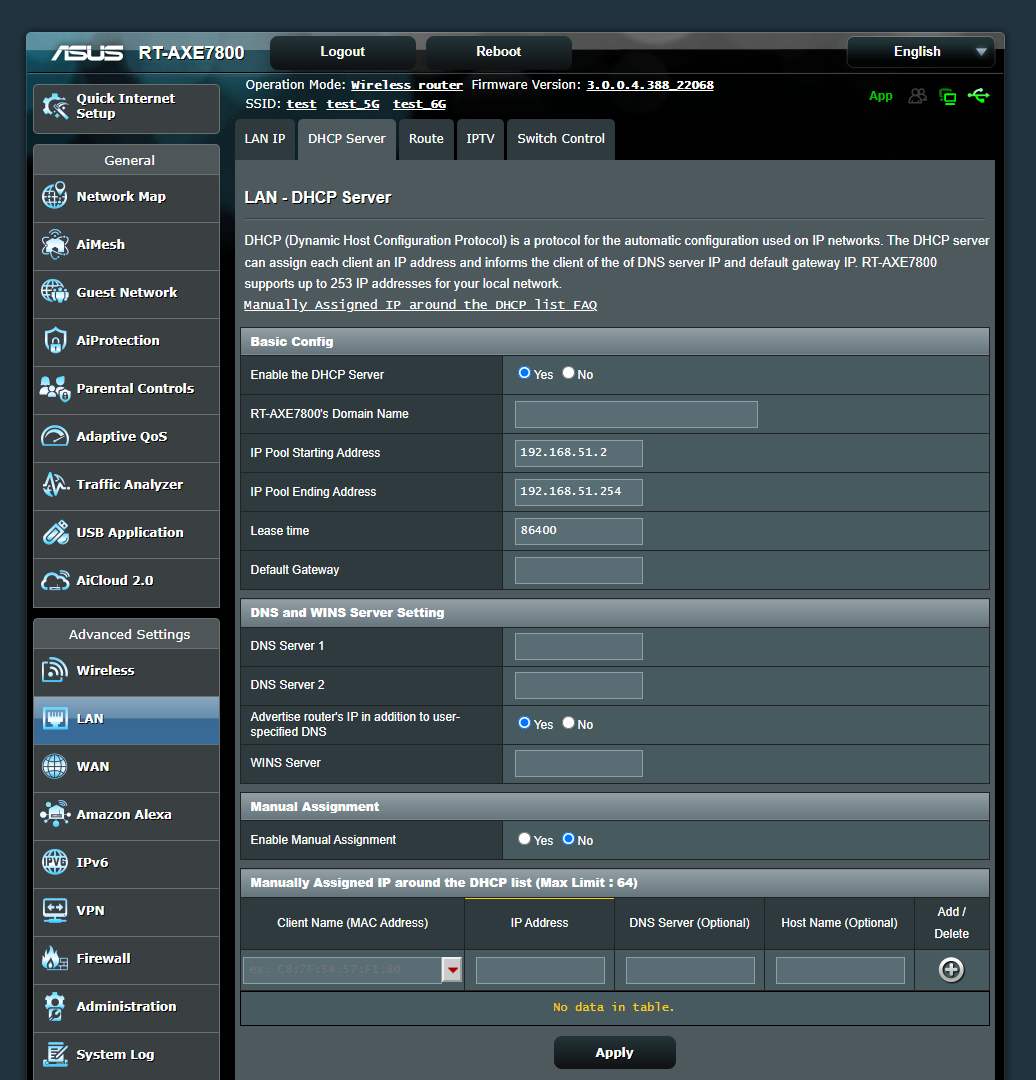Open Adaptive QoS gauge icon
Viewport: 1036px width, 1080px height.
click(55, 436)
